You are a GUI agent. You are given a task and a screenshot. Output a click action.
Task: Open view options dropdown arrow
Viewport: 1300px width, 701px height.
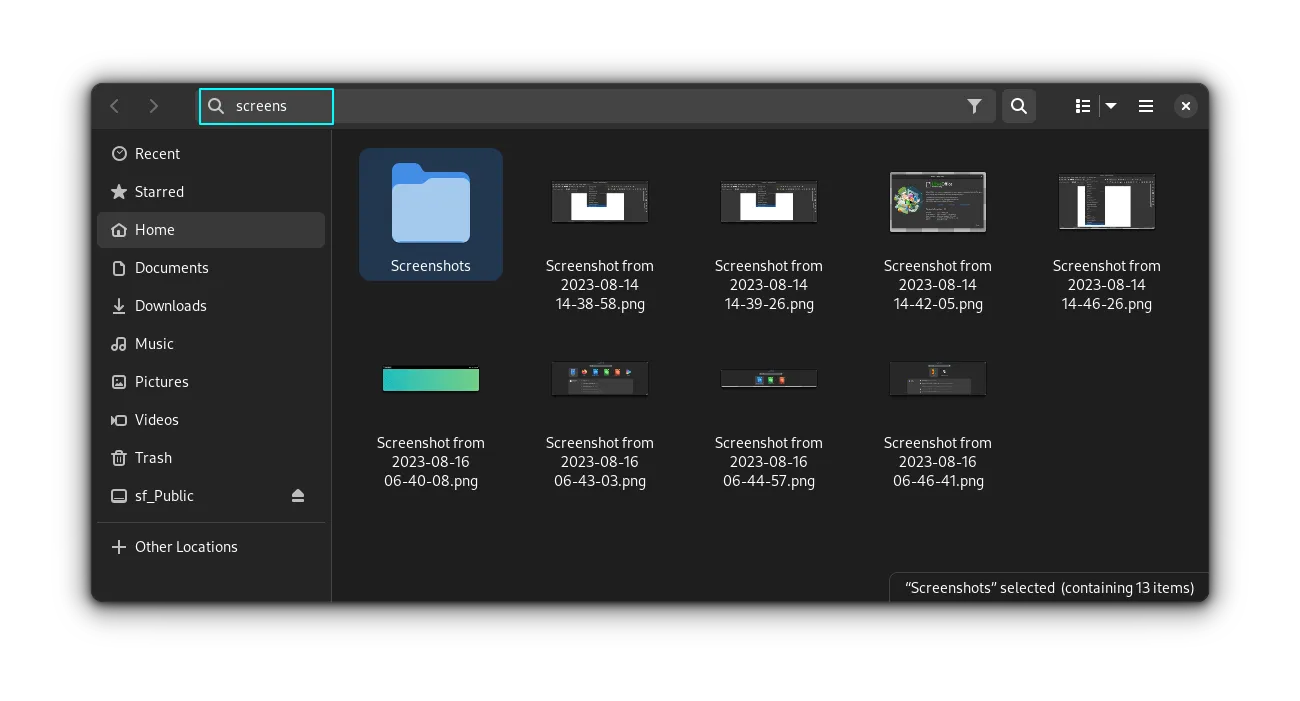1111,106
